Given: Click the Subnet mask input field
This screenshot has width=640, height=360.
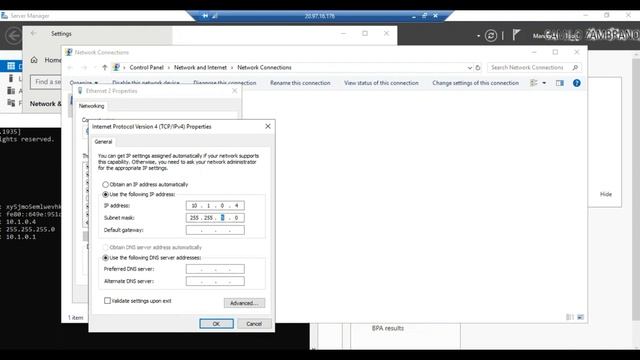Looking at the screenshot, I should pyautogui.click(x=215, y=218).
